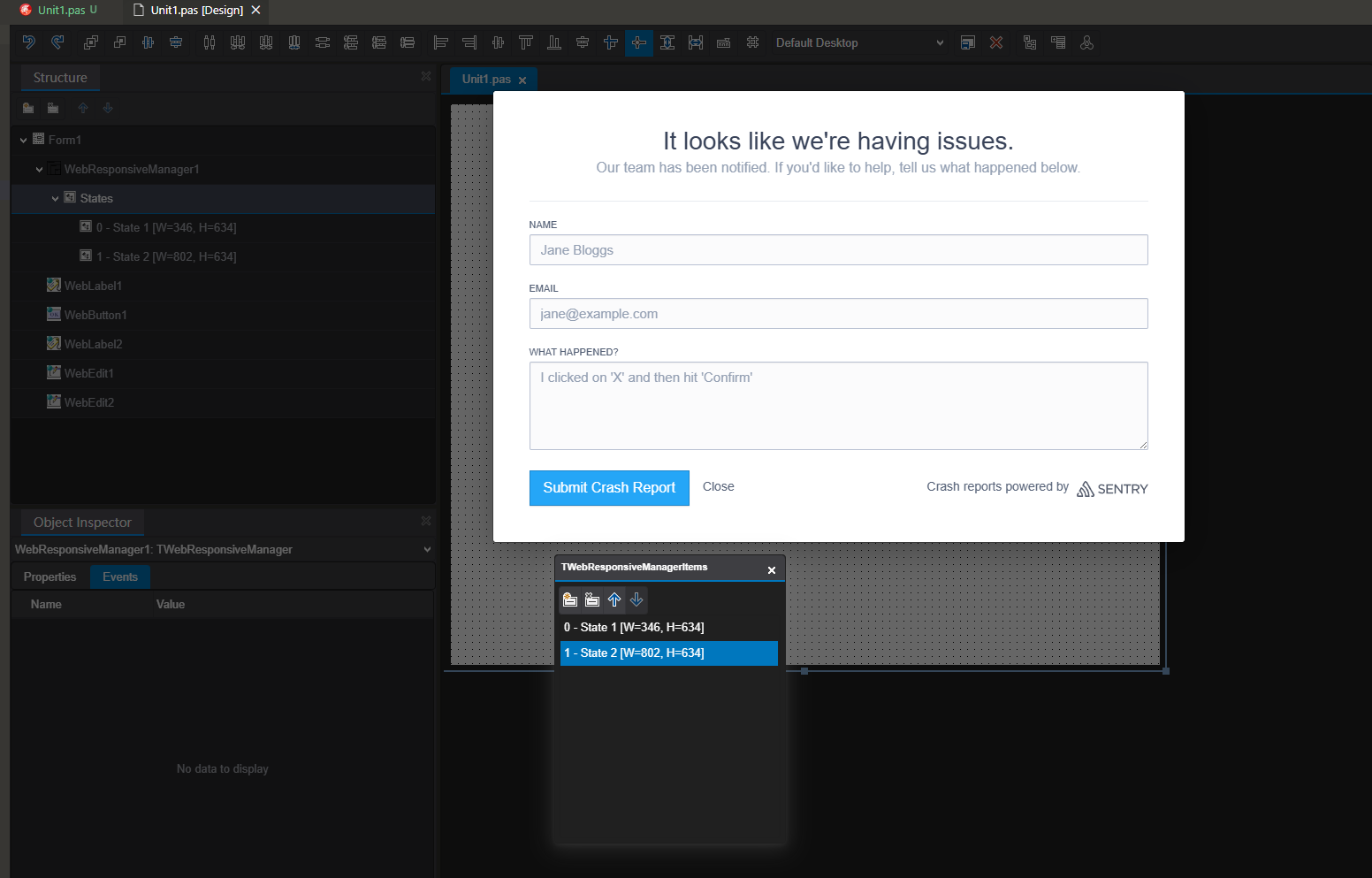Open the Default Desktop layout dropdown
Screen dimensions: 1372x878
click(940, 42)
